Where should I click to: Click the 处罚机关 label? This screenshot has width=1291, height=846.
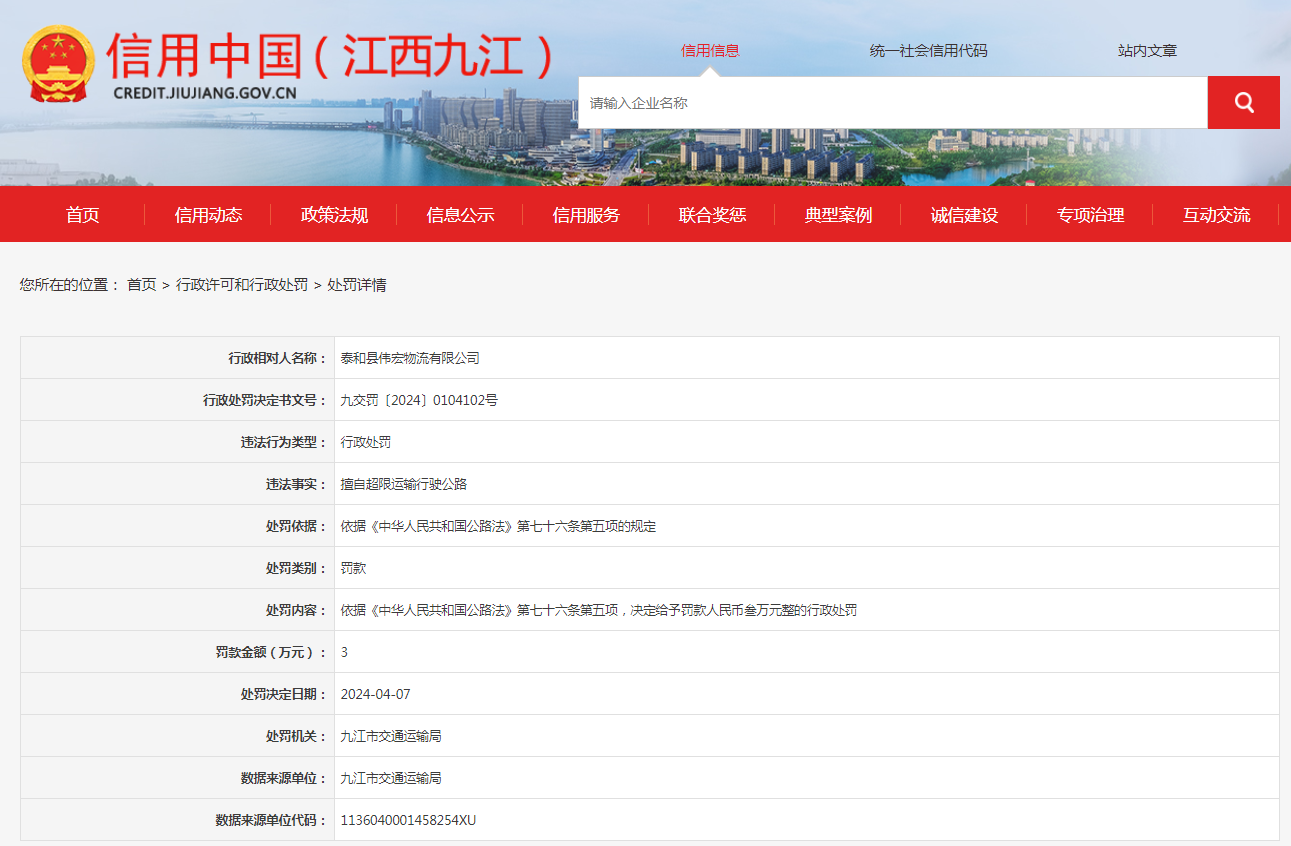[x=296, y=736]
